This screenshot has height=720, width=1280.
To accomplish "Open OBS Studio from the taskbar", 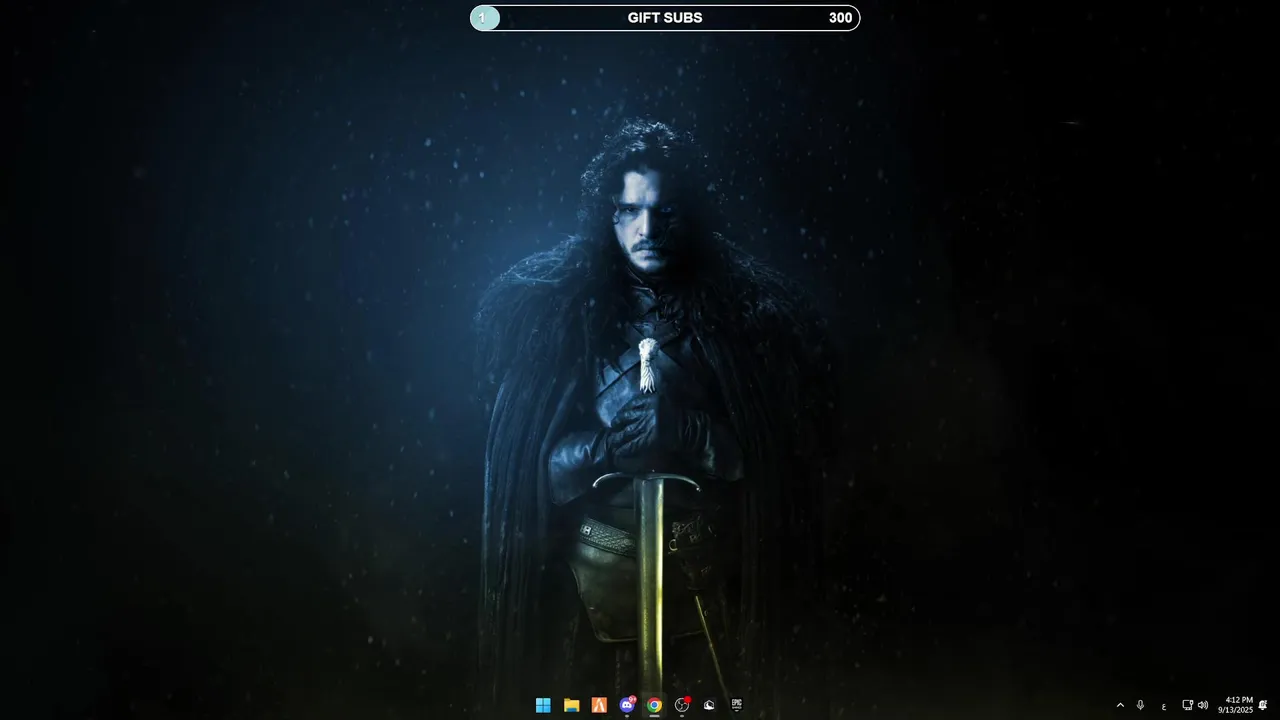I will 682,705.
